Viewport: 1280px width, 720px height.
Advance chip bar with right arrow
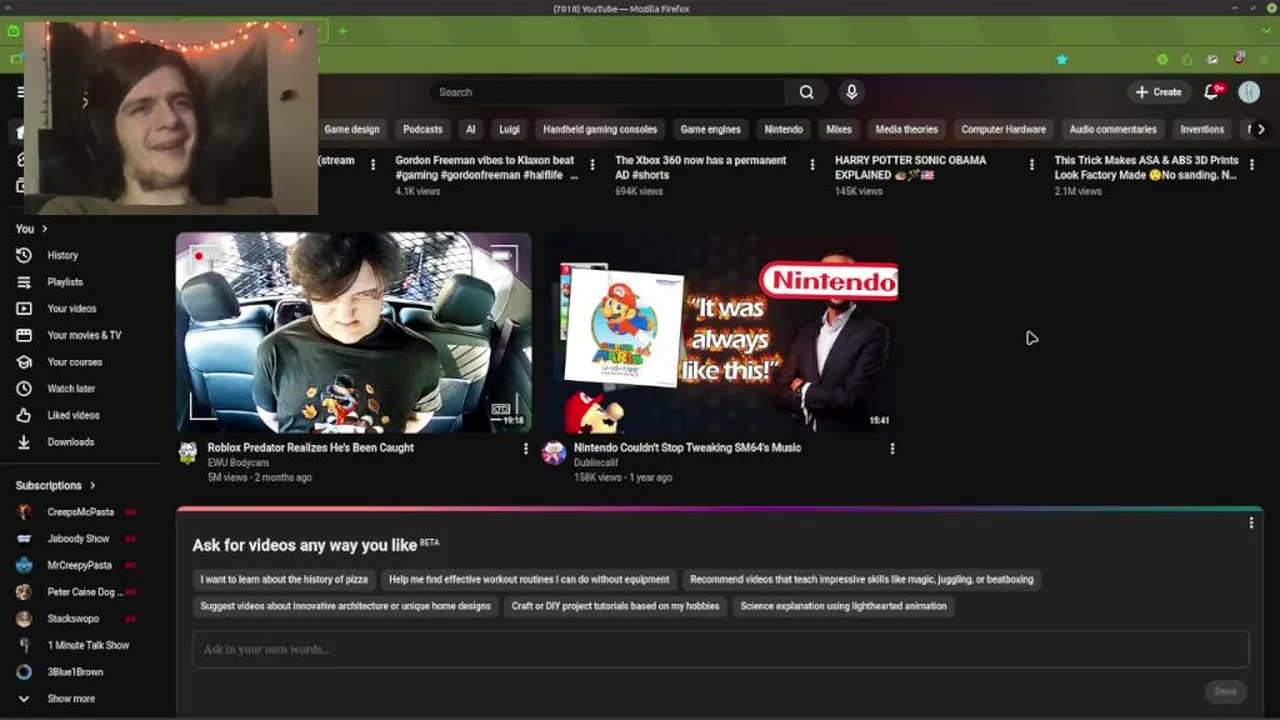(x=1261, y=129)
